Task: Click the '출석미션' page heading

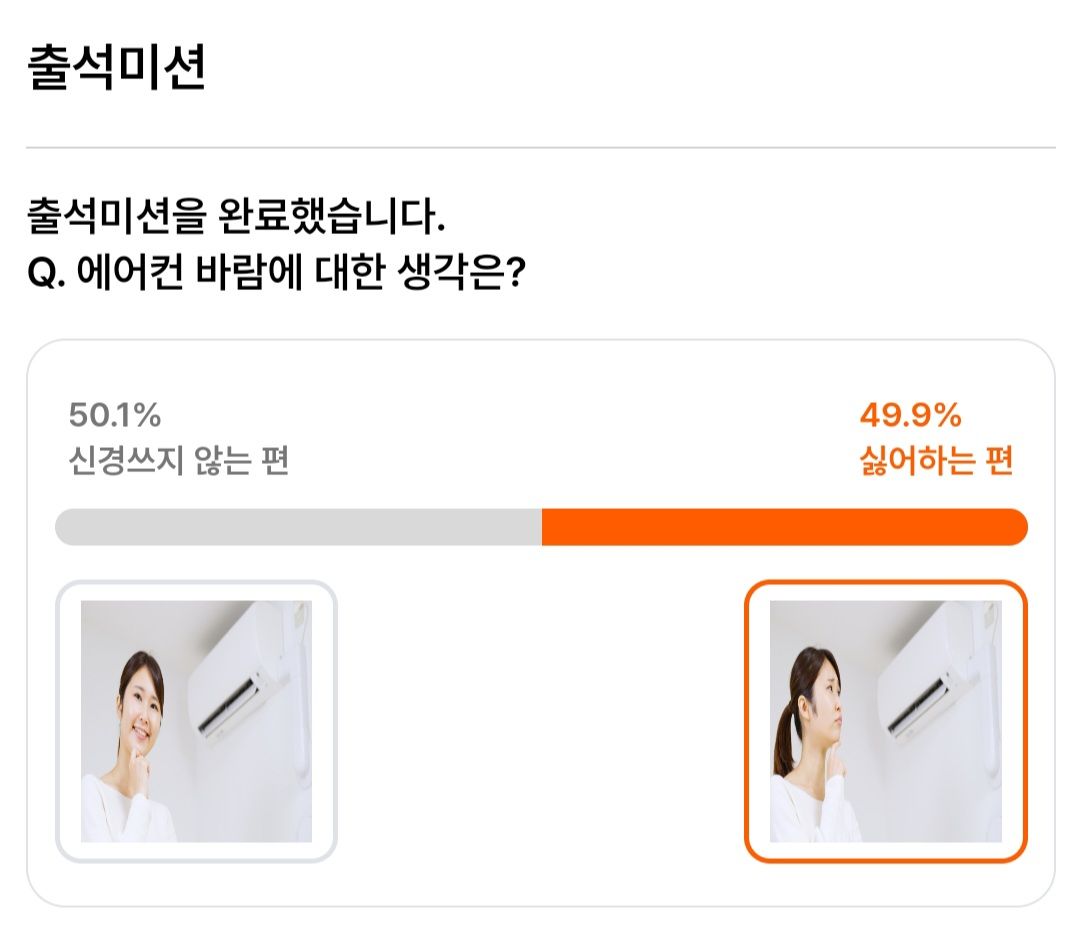Action: coord(116,68)
